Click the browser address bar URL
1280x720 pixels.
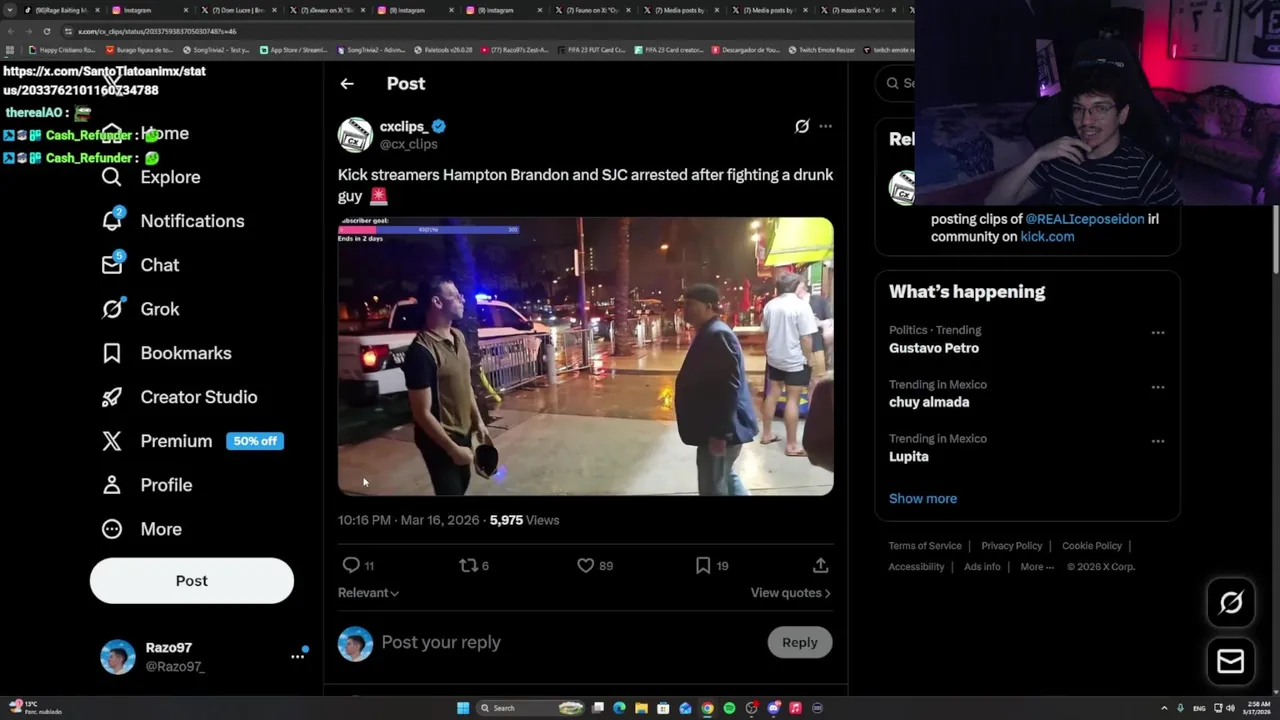pos(157,31)
